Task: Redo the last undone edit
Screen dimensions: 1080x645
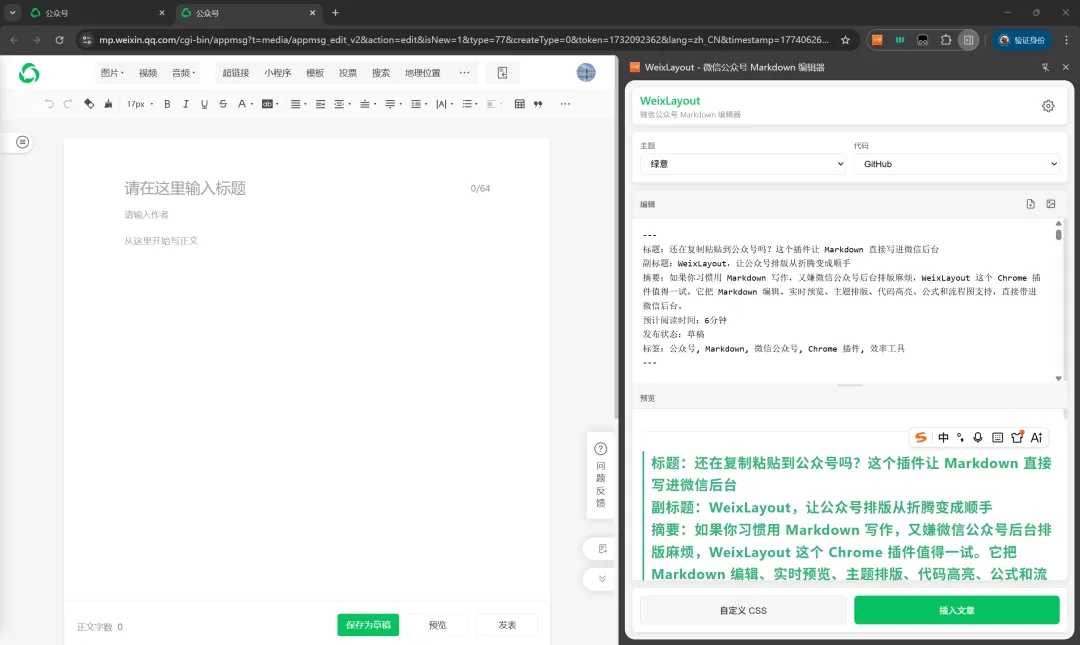Action: (68, 104)
